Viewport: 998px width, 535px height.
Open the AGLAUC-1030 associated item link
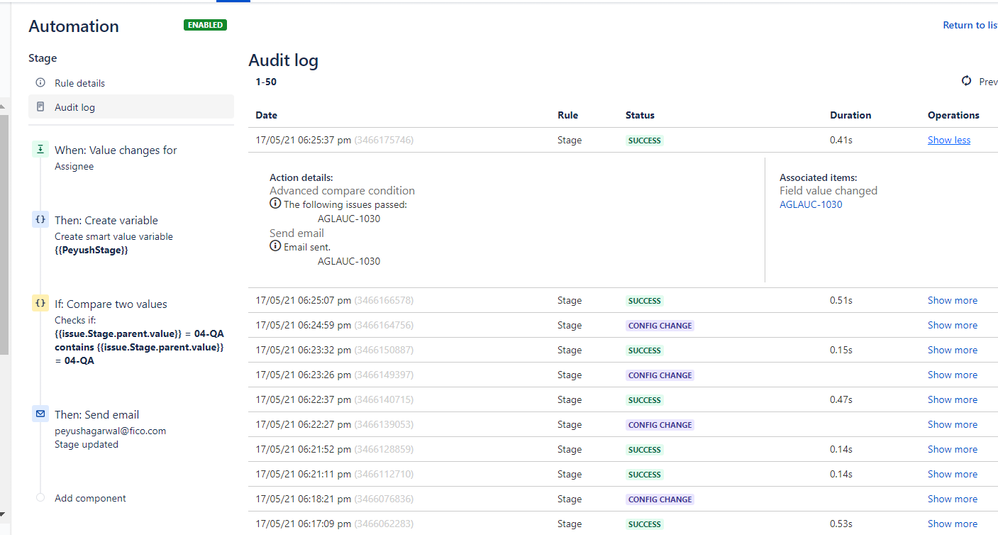click(x=810, y=205)
